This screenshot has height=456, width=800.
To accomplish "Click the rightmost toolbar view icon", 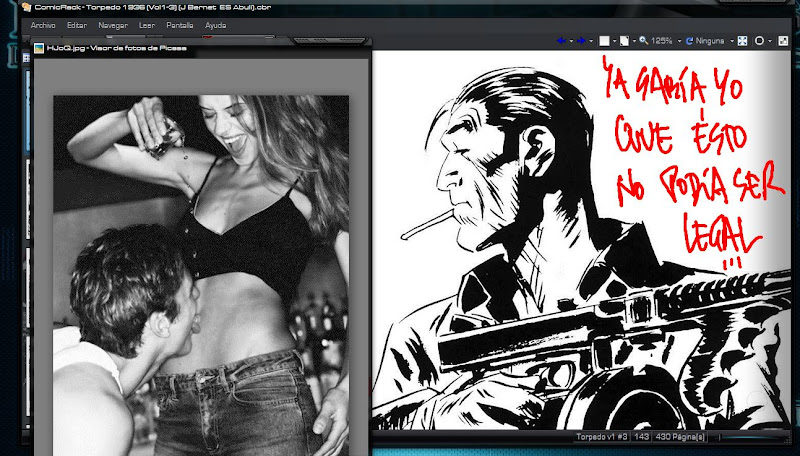I will pos(783,41).
